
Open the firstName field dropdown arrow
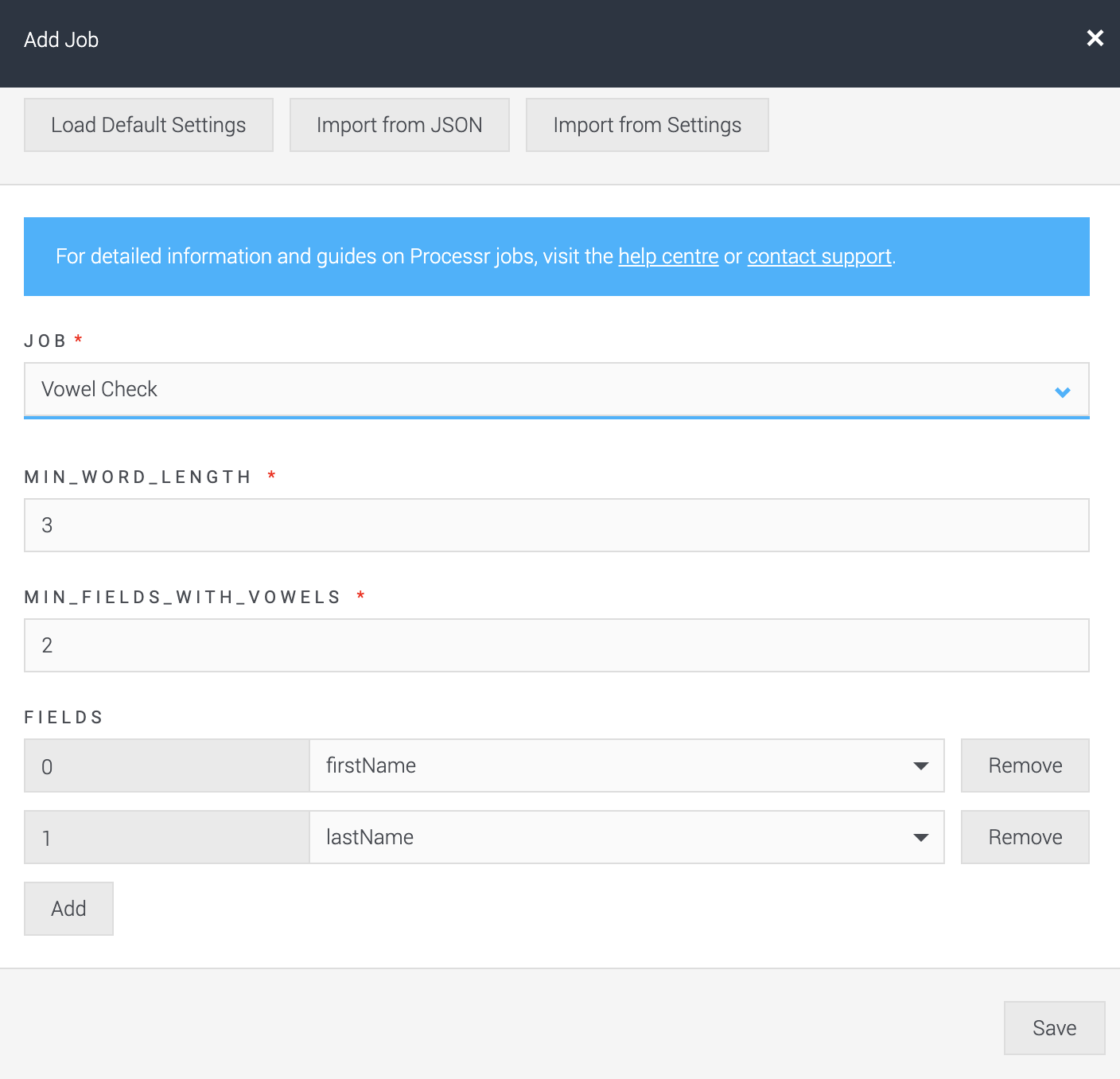[920, 765]
